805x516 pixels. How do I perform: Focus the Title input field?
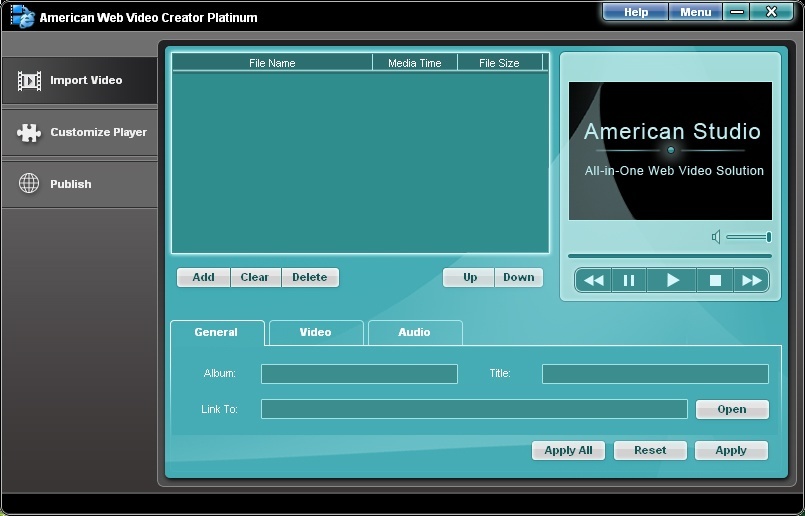(x=655, y=374)
